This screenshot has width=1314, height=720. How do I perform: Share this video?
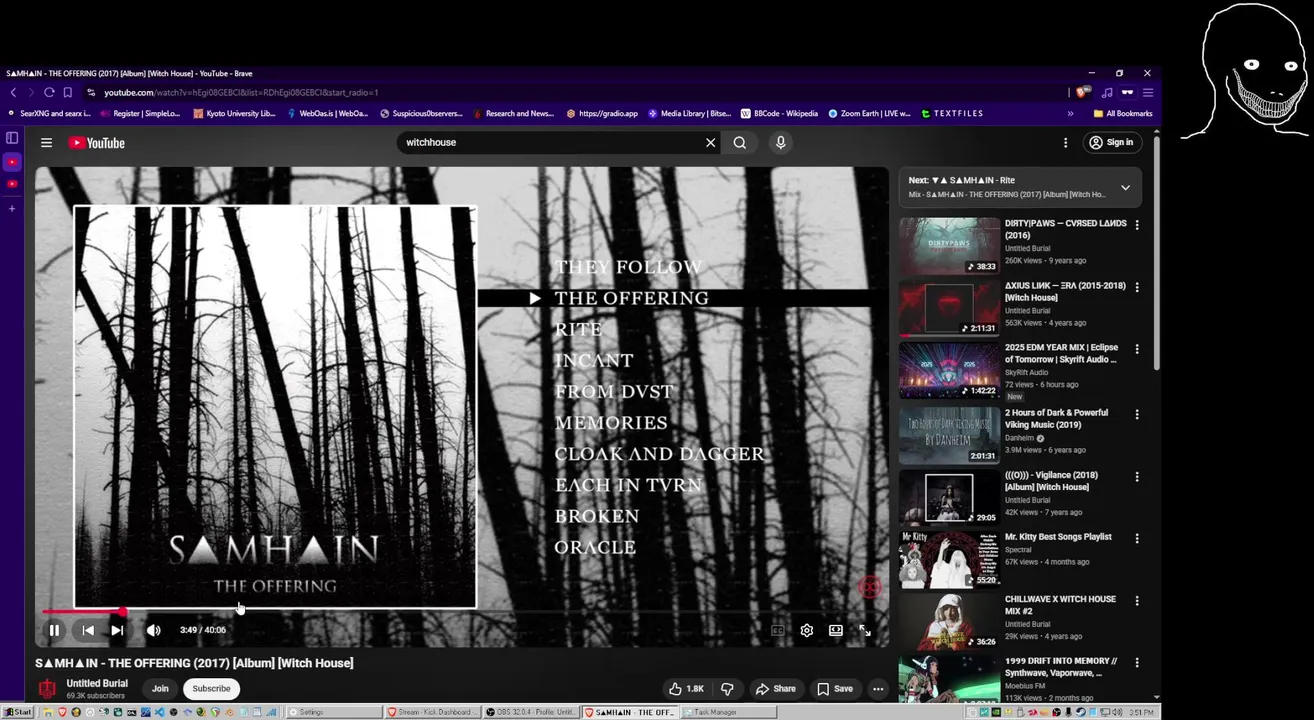click(x=776, y=688)
